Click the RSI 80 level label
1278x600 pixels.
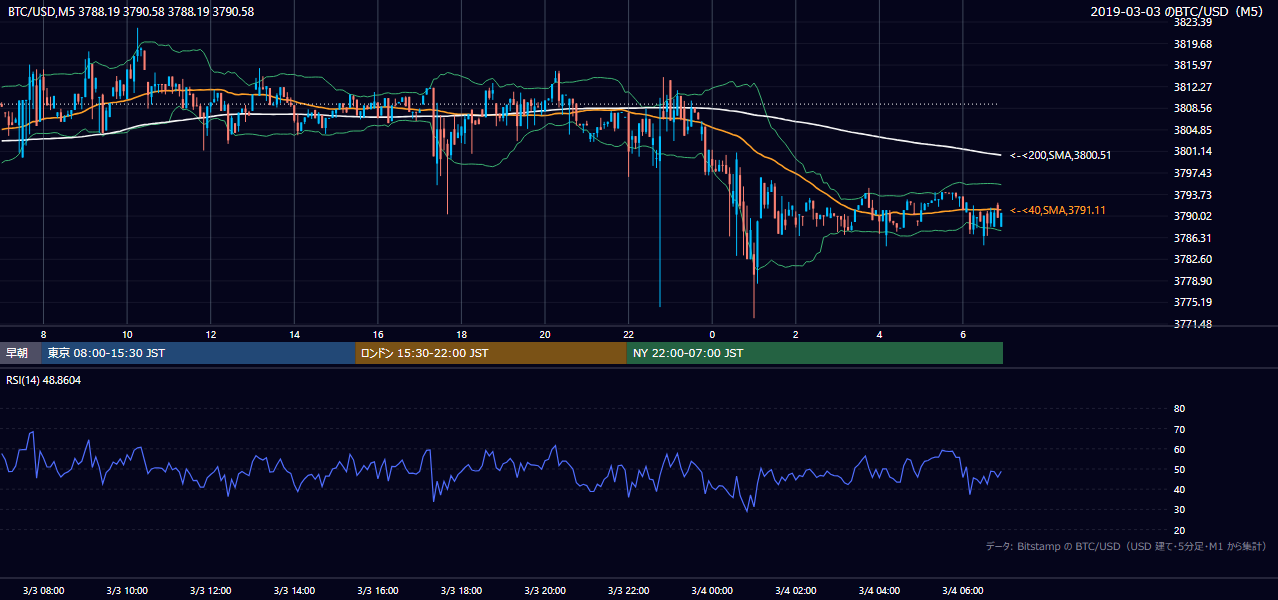coord(1179,409)
